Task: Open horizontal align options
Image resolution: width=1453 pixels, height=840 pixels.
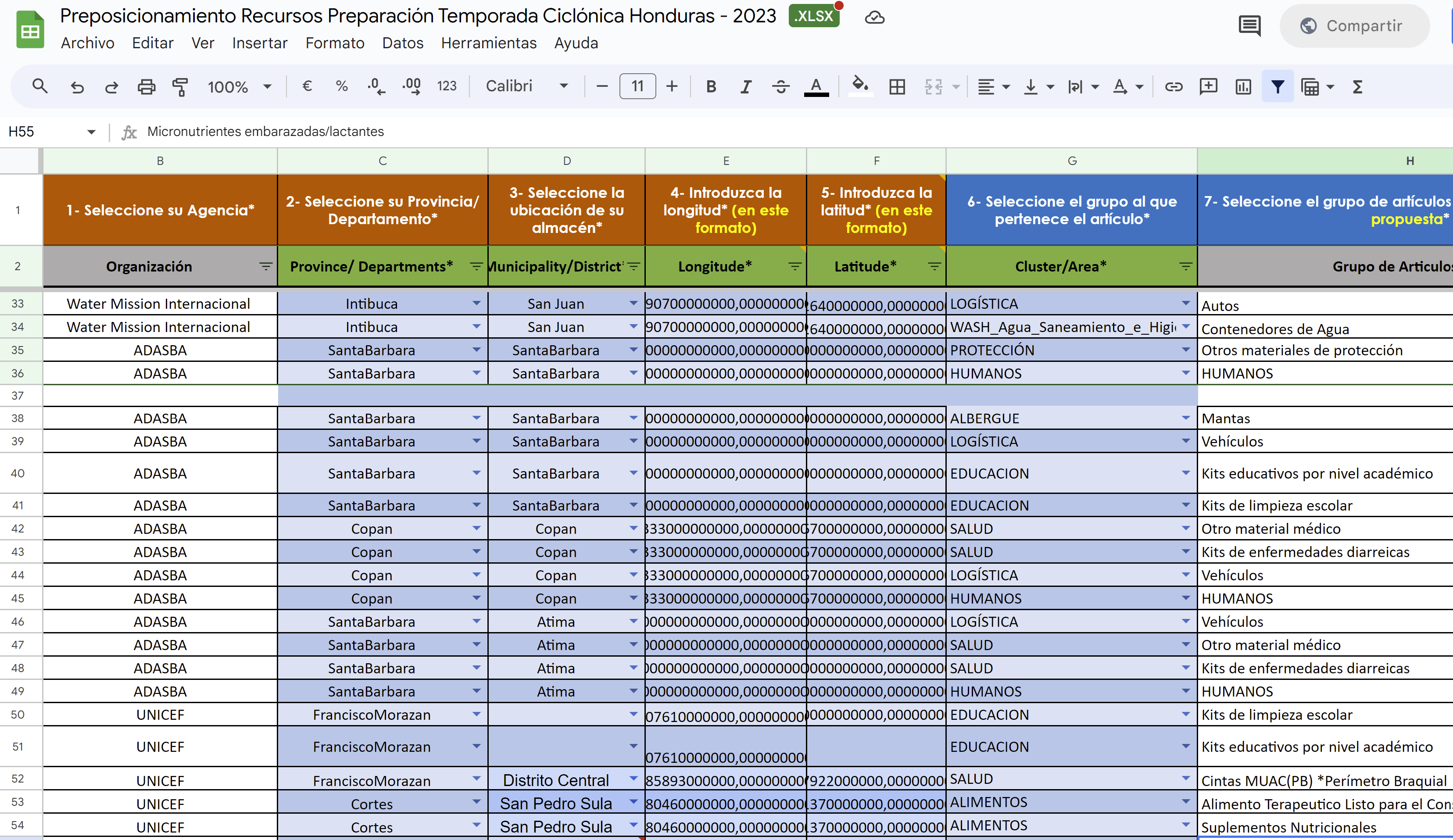Action: coord(994,86)
